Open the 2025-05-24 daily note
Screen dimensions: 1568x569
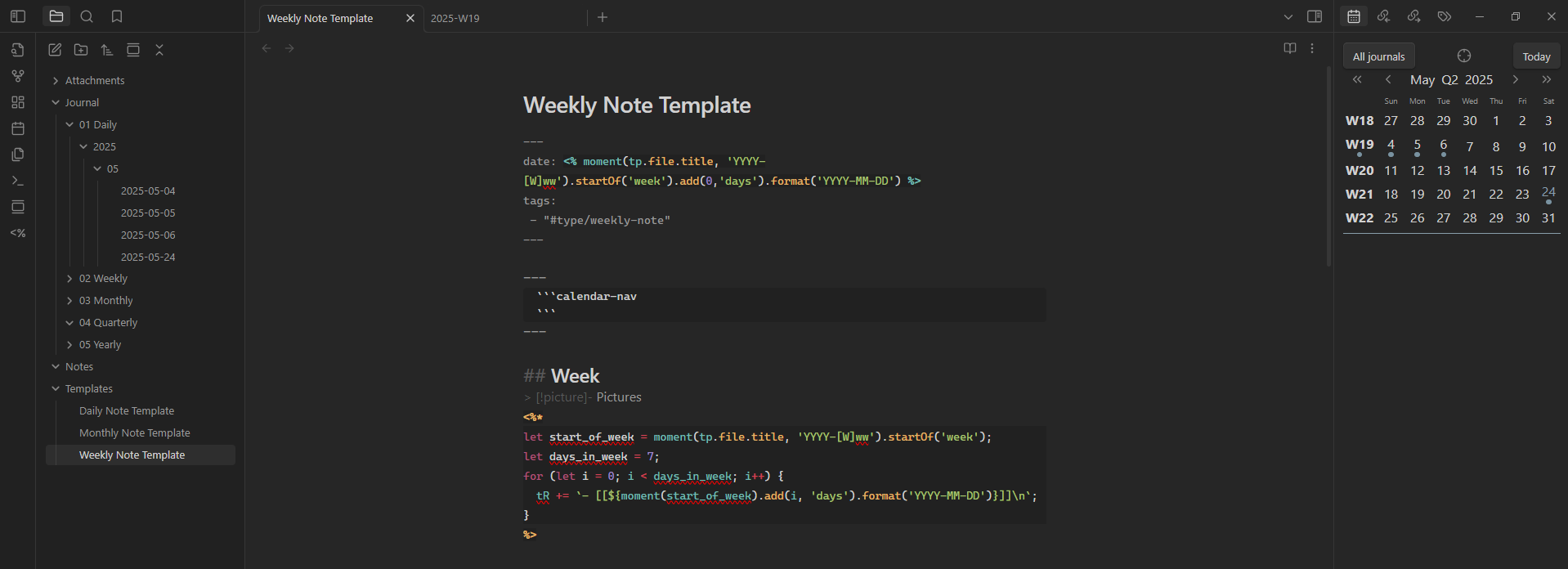click(148, 257)
